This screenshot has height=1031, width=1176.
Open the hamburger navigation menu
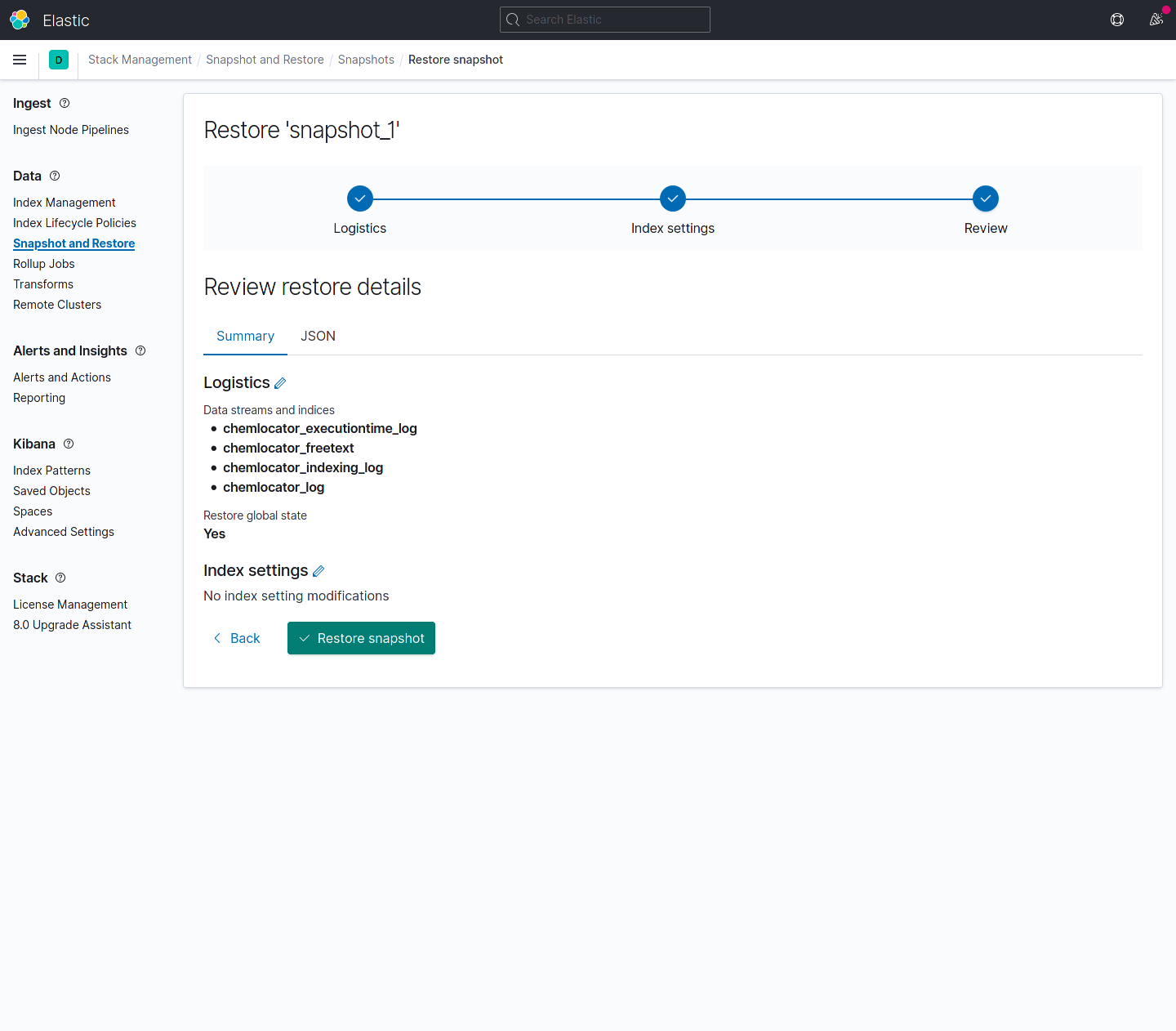[20, 60]
